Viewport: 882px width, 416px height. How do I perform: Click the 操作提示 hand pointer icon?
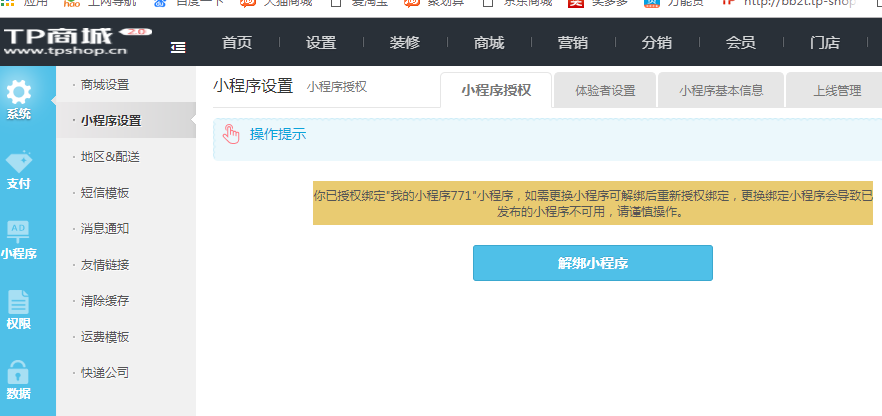pos(231,134)
